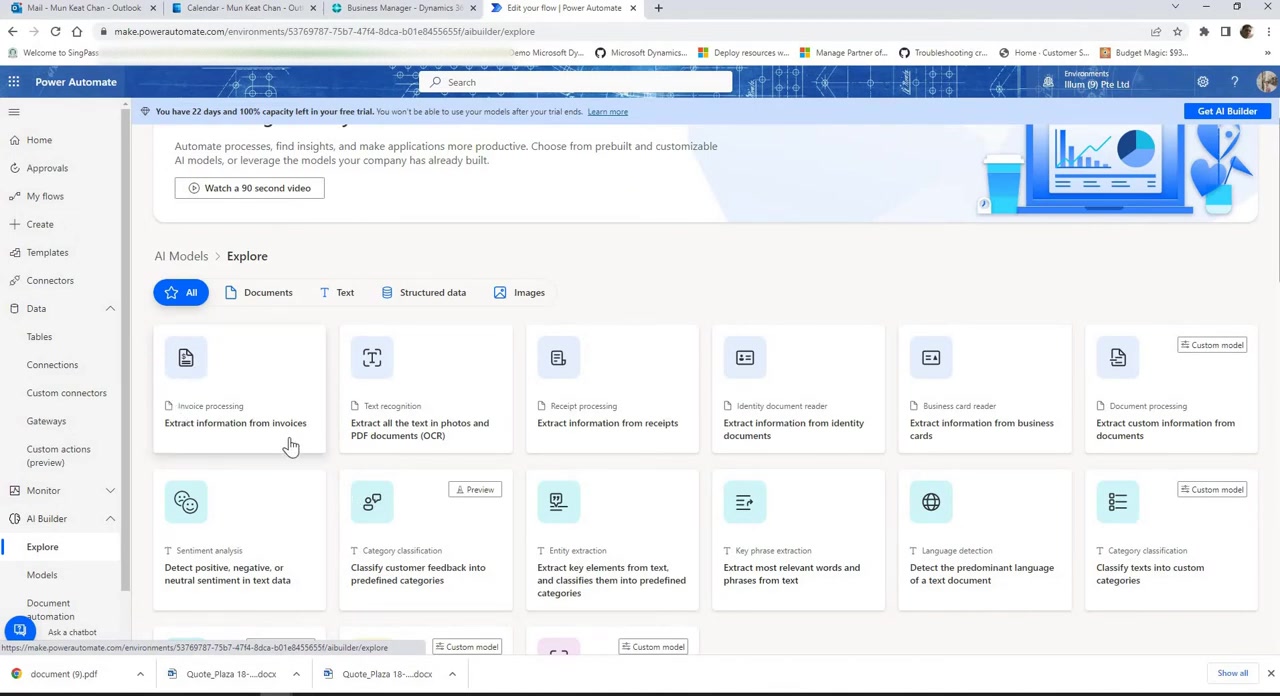1280x696 pixels.
Task: Open options for first Quote_Plaza docx download
Action: click(296, 674)
